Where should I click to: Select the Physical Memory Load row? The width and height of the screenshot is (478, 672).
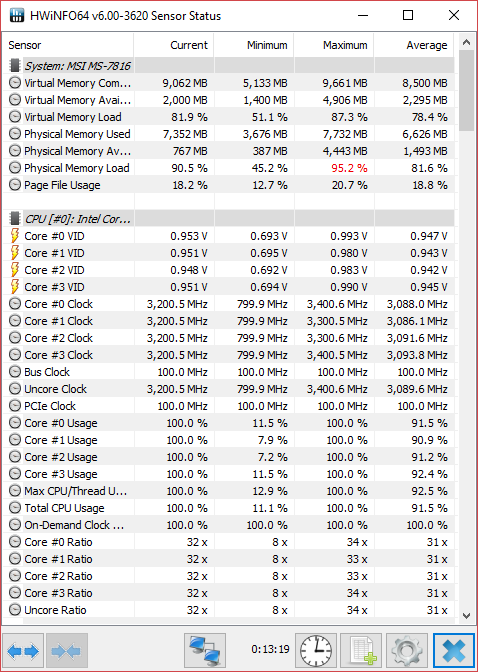point(228,168)
